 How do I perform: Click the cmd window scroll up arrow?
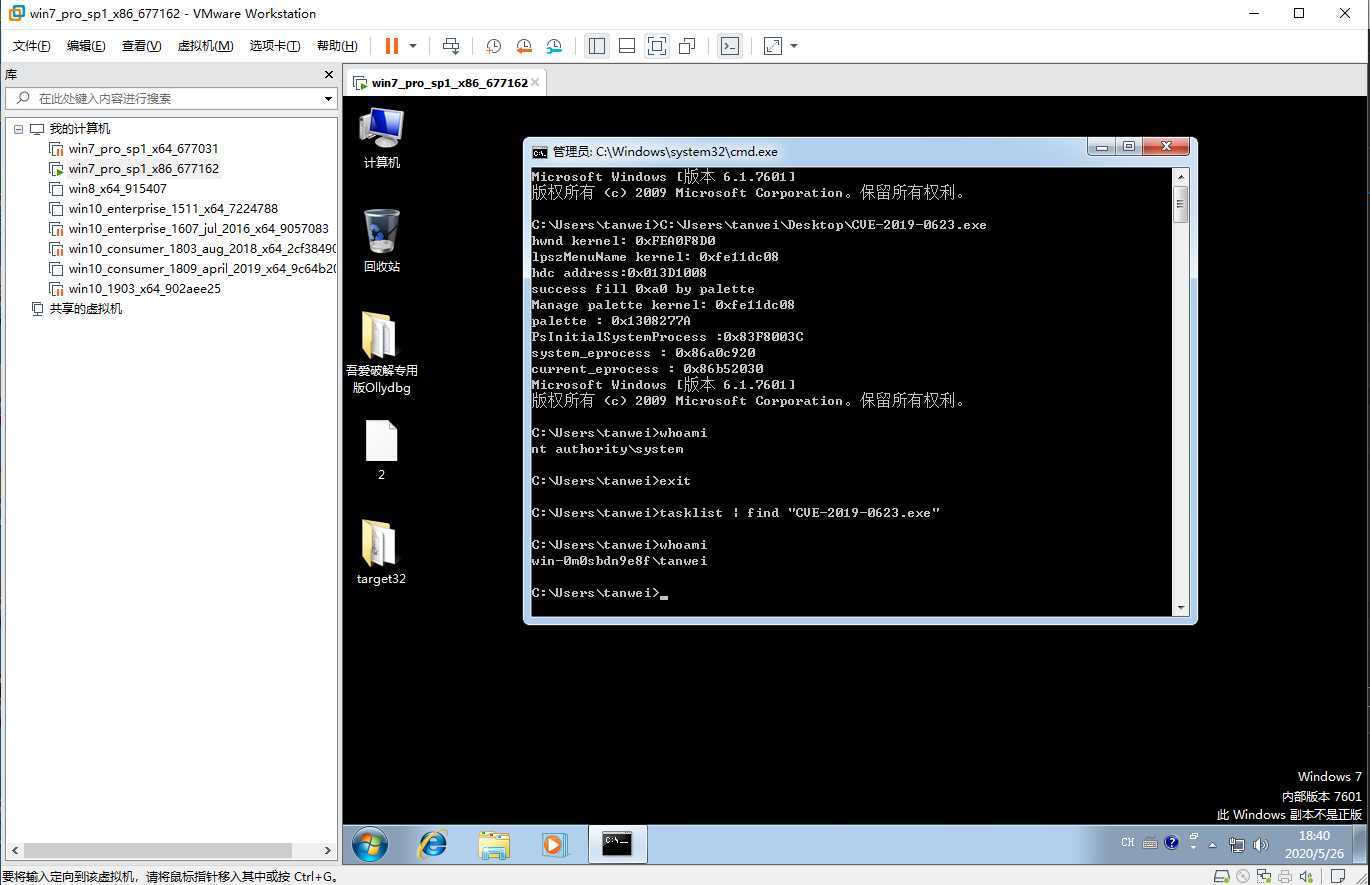coord(1180,176)
